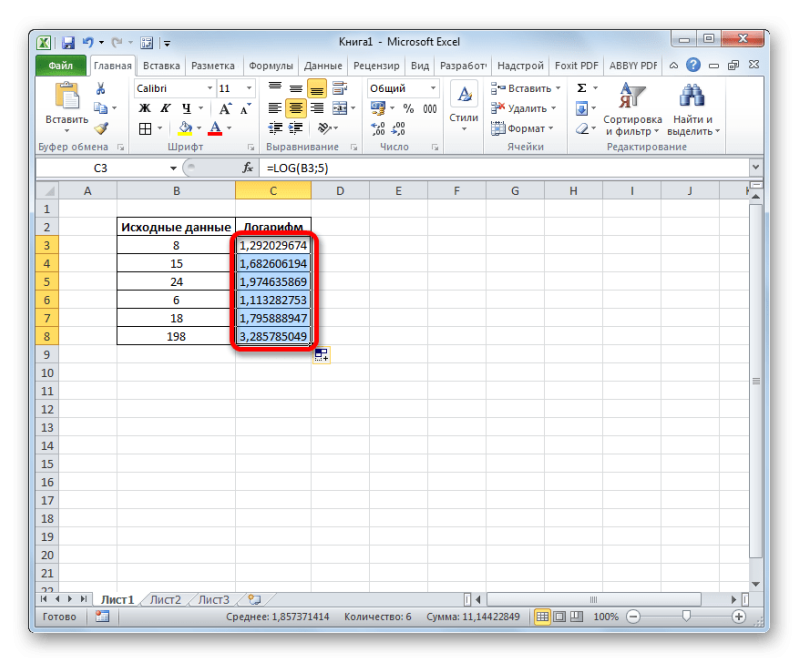Open Name Box dropdown arrow
The image size is (800, 663).
tap(173, 168)
